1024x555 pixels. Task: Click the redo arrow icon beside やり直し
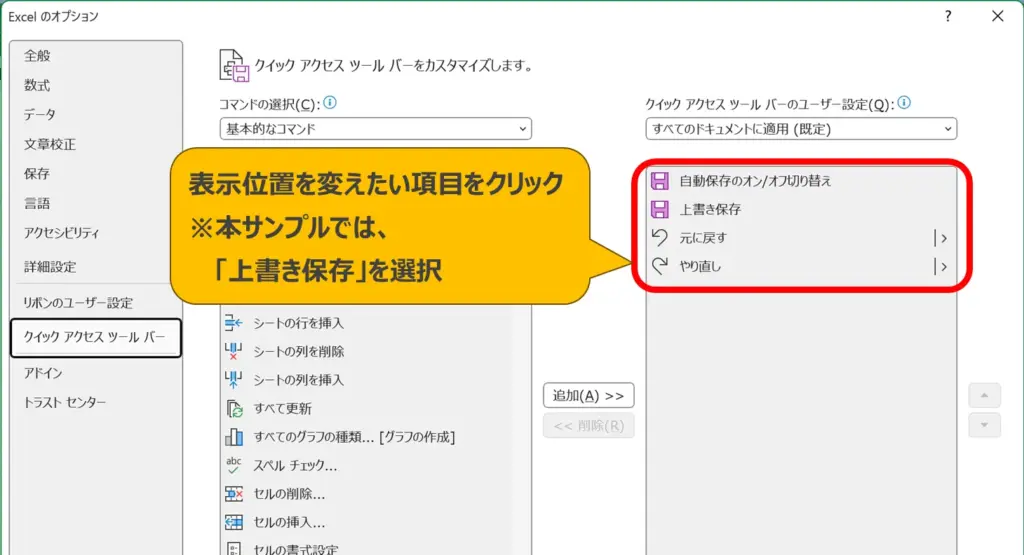pyautogui.click(x=659, y=266)
